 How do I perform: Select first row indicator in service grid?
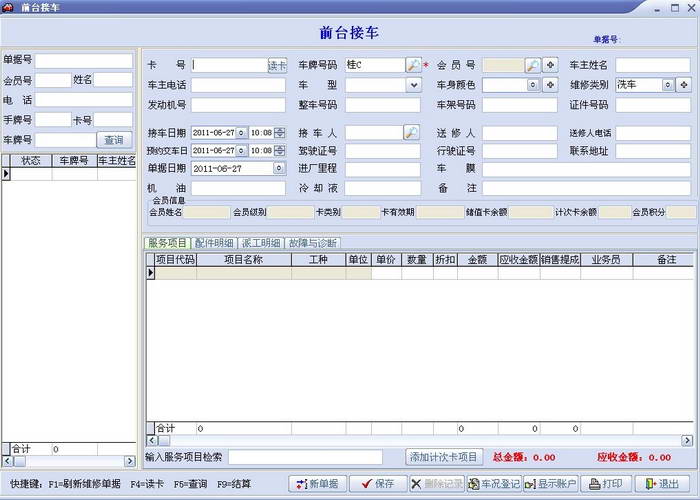(150, 273)
